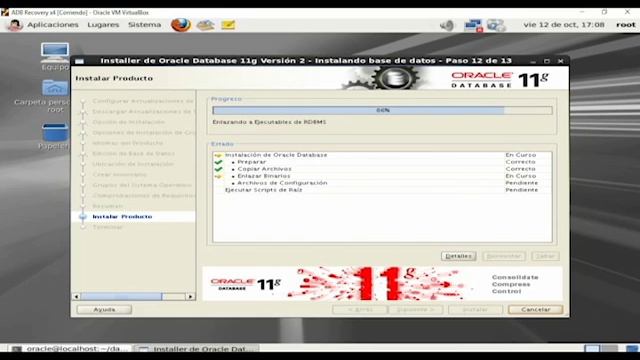Viewport: 640px width, 360px height.
Task: Click arrow icon beside Instalación de Oracle Database
Action: point(218,155)
